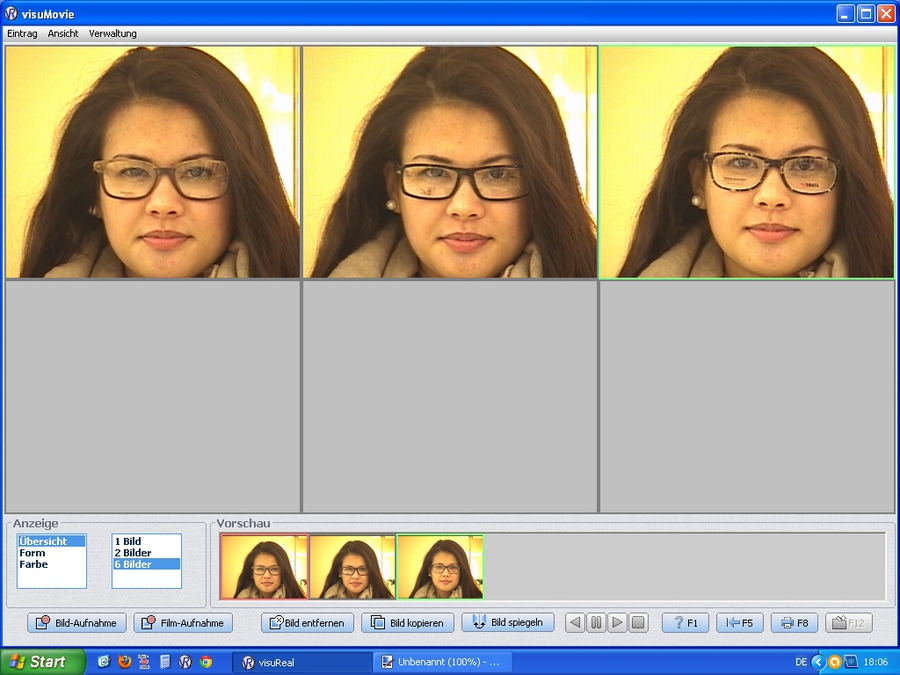Image resolution: width=900 pixels, height=675 pixels.
Task: Mirror the image with Bild spiegeln
Action: (x=507, y=623)
